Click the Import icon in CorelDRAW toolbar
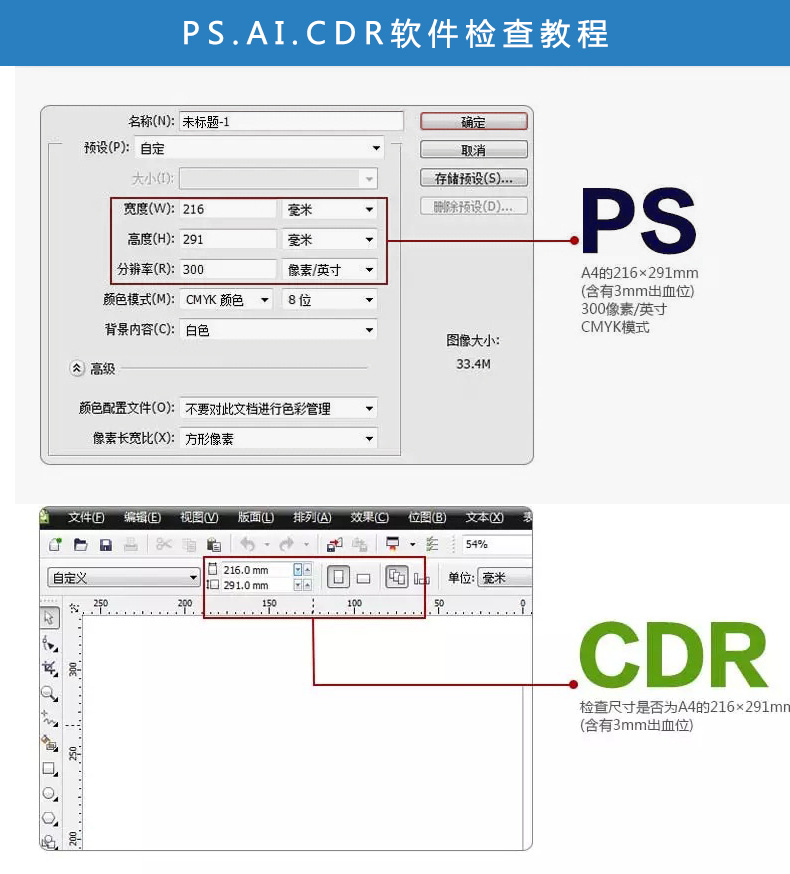This screenshot has width=790, height=874. coord(335,544)
